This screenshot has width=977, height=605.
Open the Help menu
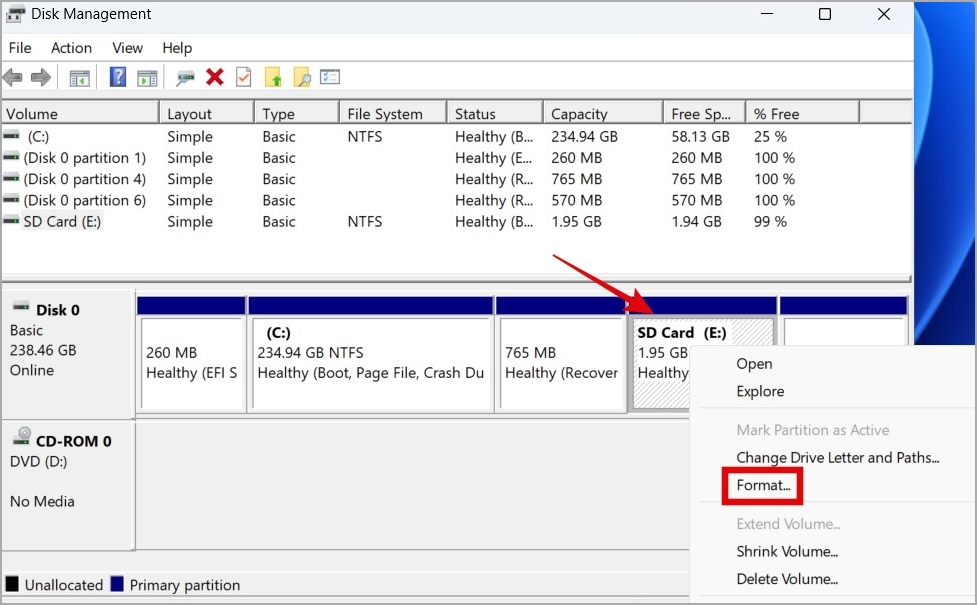pyautogui.click(x=177, y=48)
